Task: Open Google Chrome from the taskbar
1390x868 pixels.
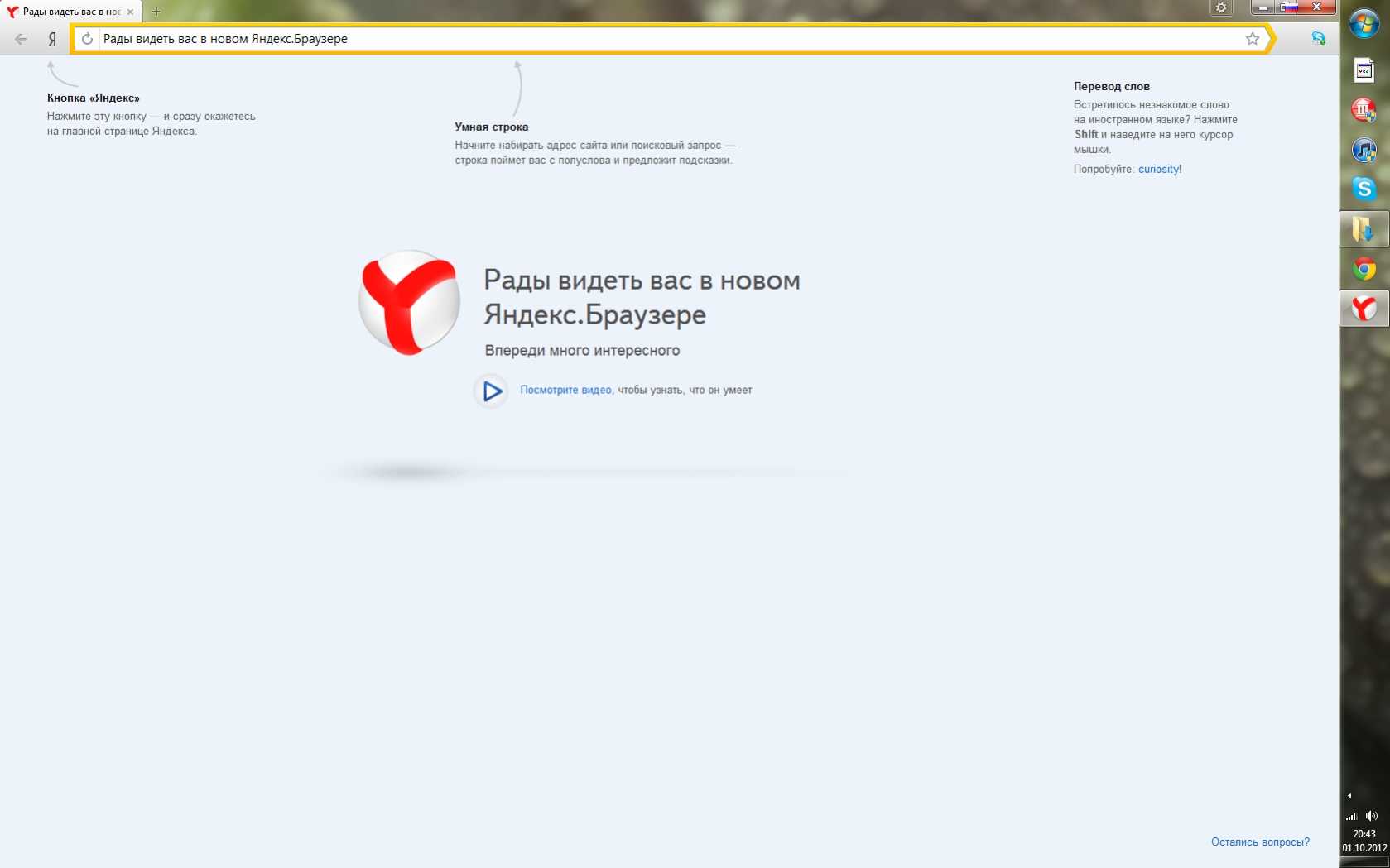Action: point(1364,269)
